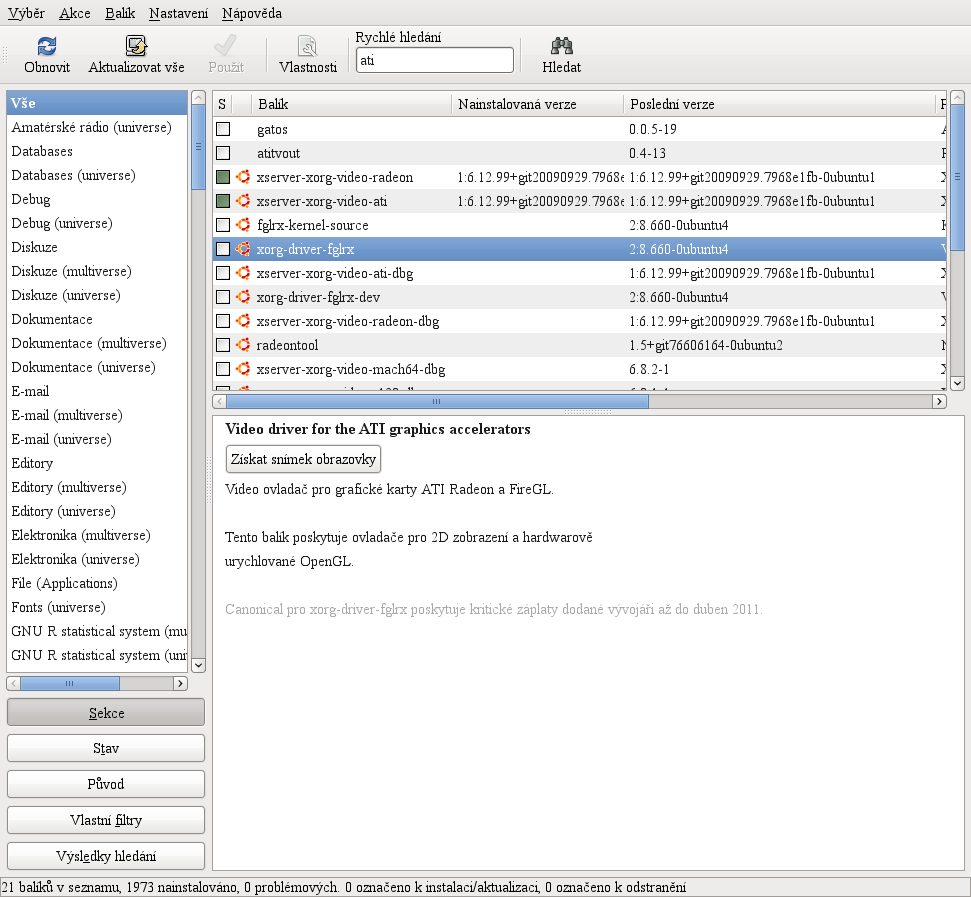Mark checkbox for fglrx-kernel-source
This screenshot has width=971, height=897.
[x=223, y=225]
